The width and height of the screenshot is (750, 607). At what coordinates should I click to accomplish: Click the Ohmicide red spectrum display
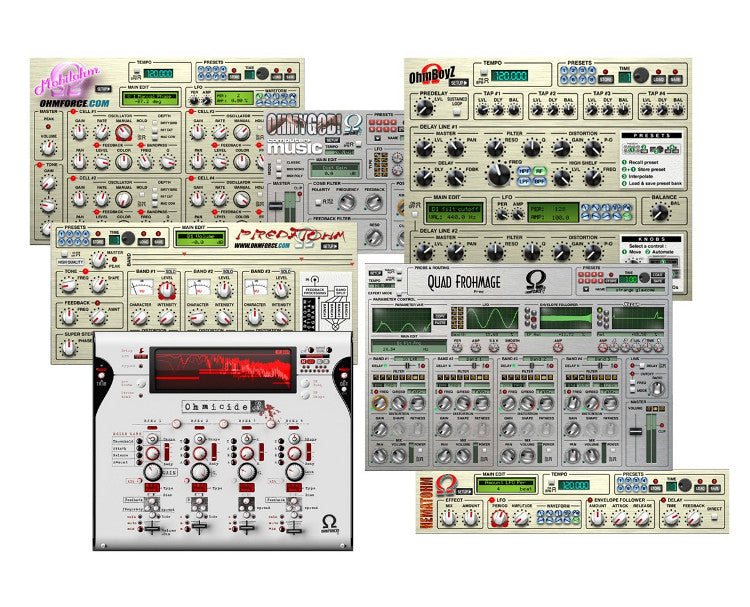218,368
